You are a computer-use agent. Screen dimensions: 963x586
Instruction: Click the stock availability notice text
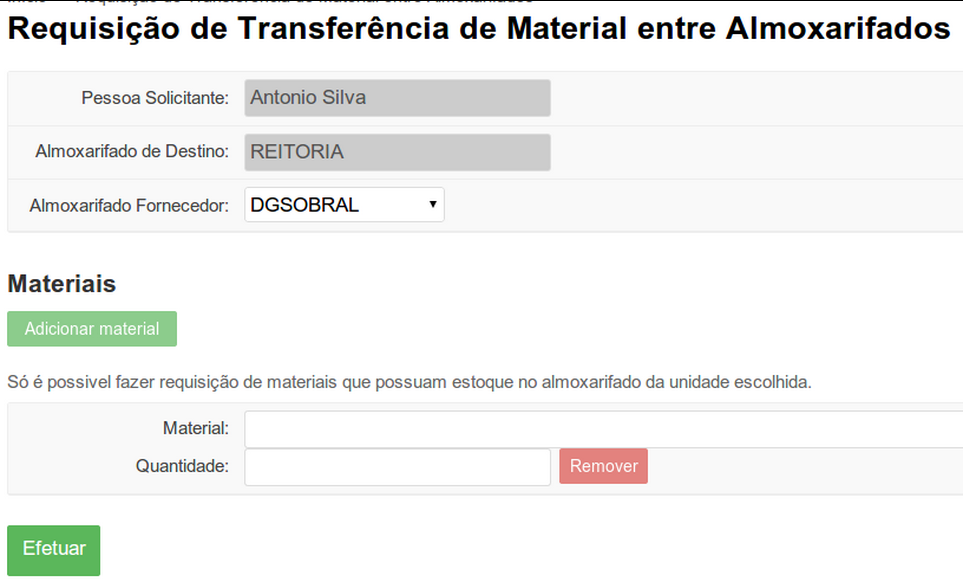coord(409,382)
